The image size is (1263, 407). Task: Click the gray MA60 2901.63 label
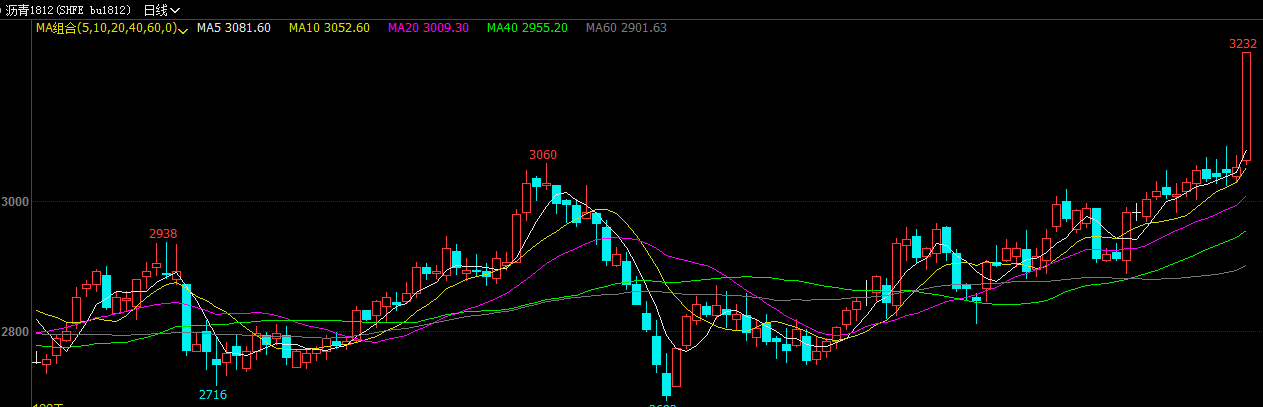(x=626, y=28)
